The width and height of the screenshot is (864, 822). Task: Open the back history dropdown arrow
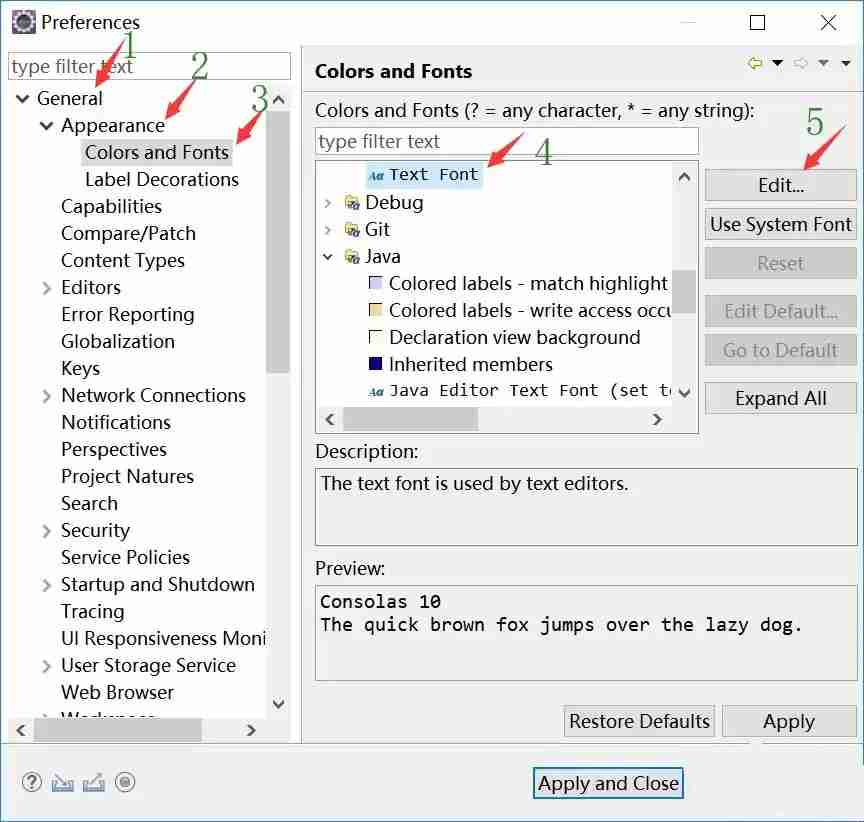tap(777, 64)
